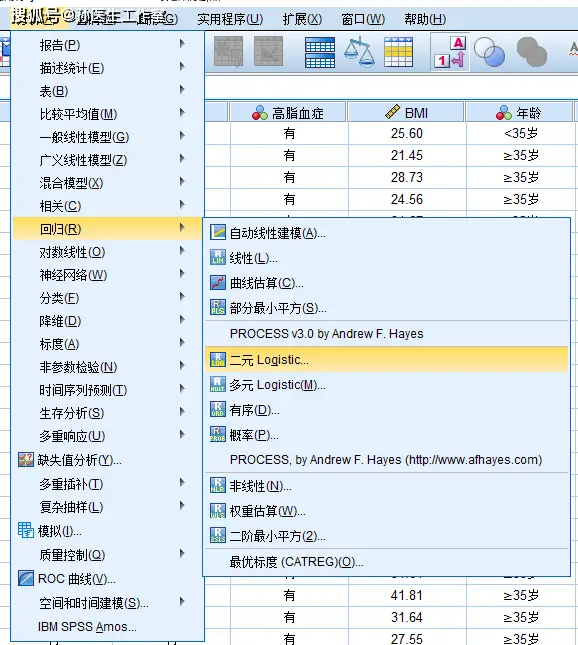Screen dimensions: 578x645
Task: Open 非参数检验(N) menu entry
Action: pyautogui.click(x=107, y=367)
